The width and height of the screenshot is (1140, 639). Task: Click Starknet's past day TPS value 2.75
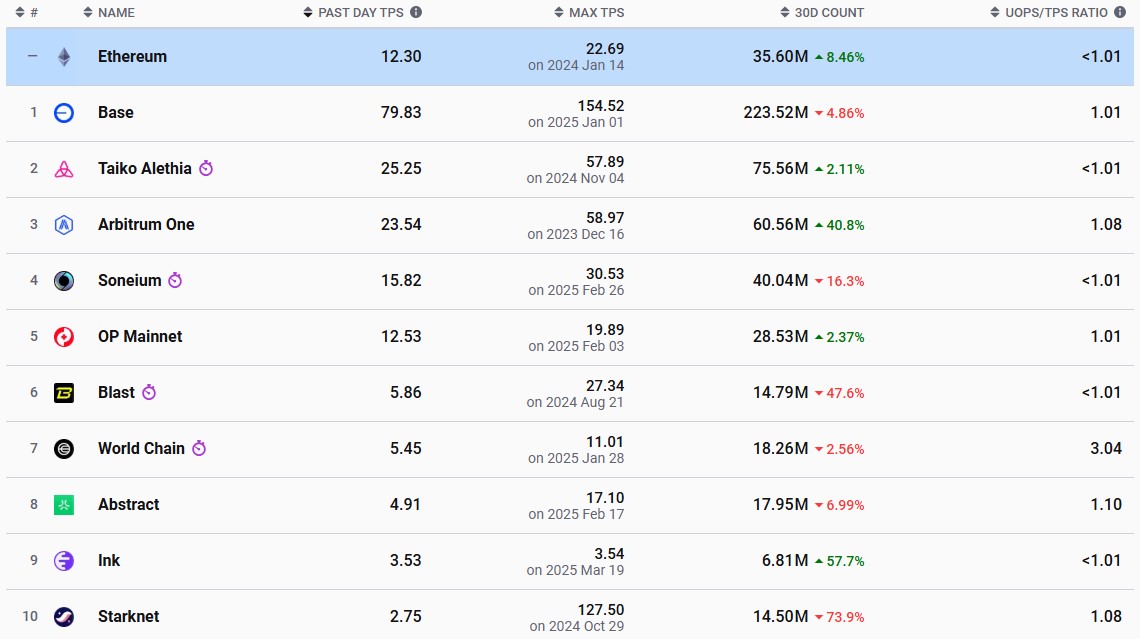pos(406,616)
